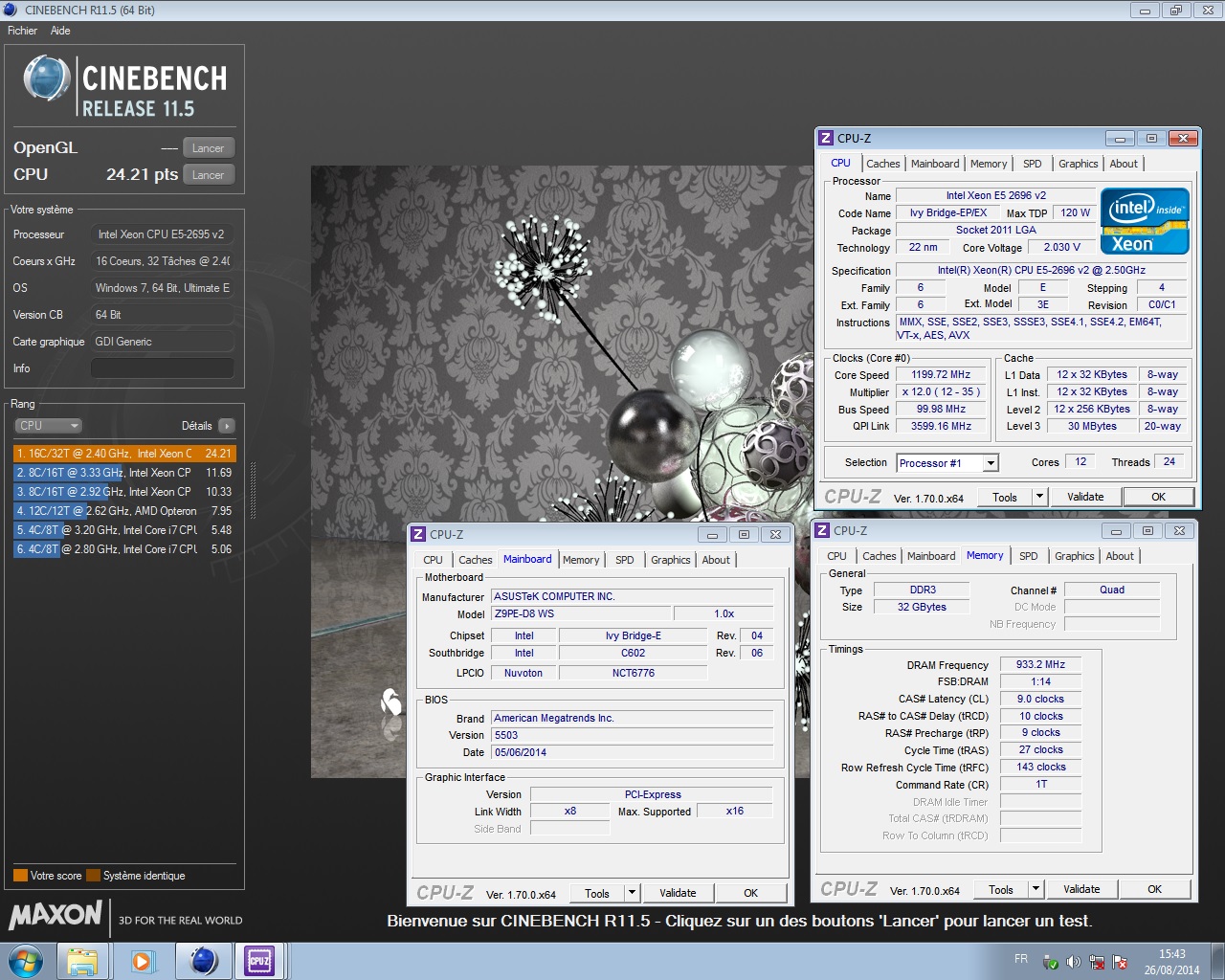Screen dimensions: 1225x980
Task: Select SPD tab in Memory window
Action: tap(1029, 556)
